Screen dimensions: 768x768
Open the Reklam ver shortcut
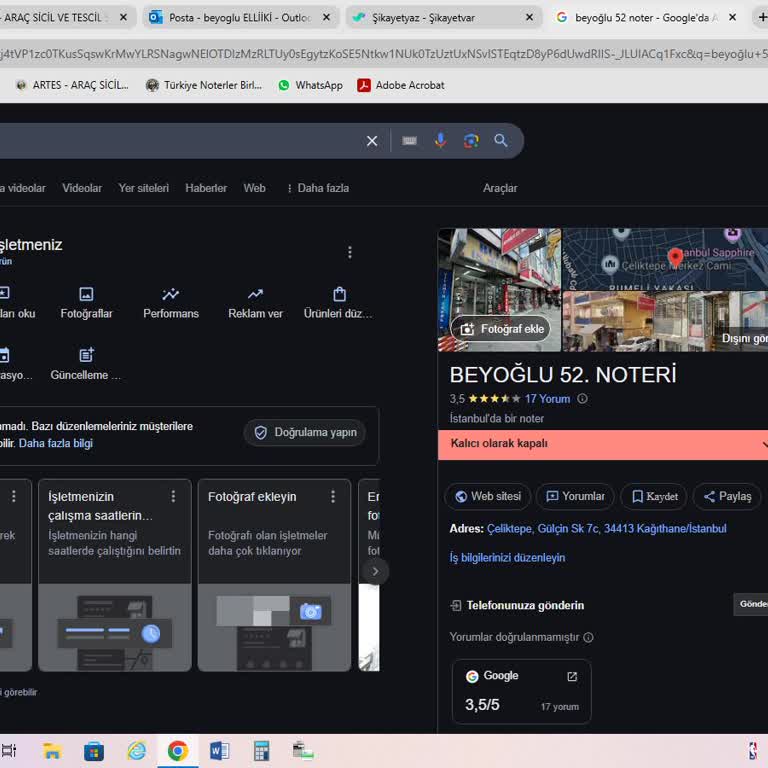coord(255,303)
